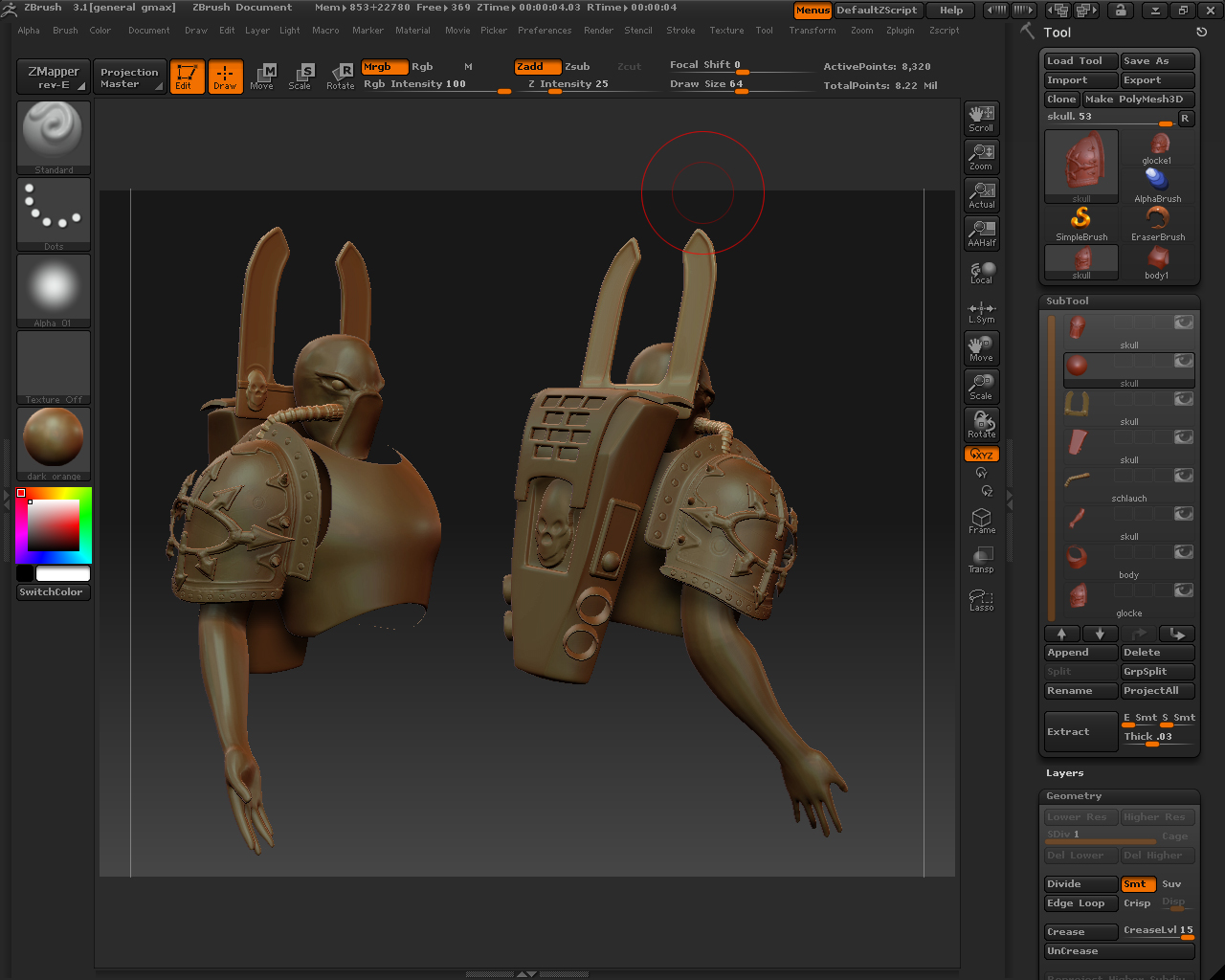Open the Standard brush picker
This screenshot has height=980, width=1225.
point(54,138)
